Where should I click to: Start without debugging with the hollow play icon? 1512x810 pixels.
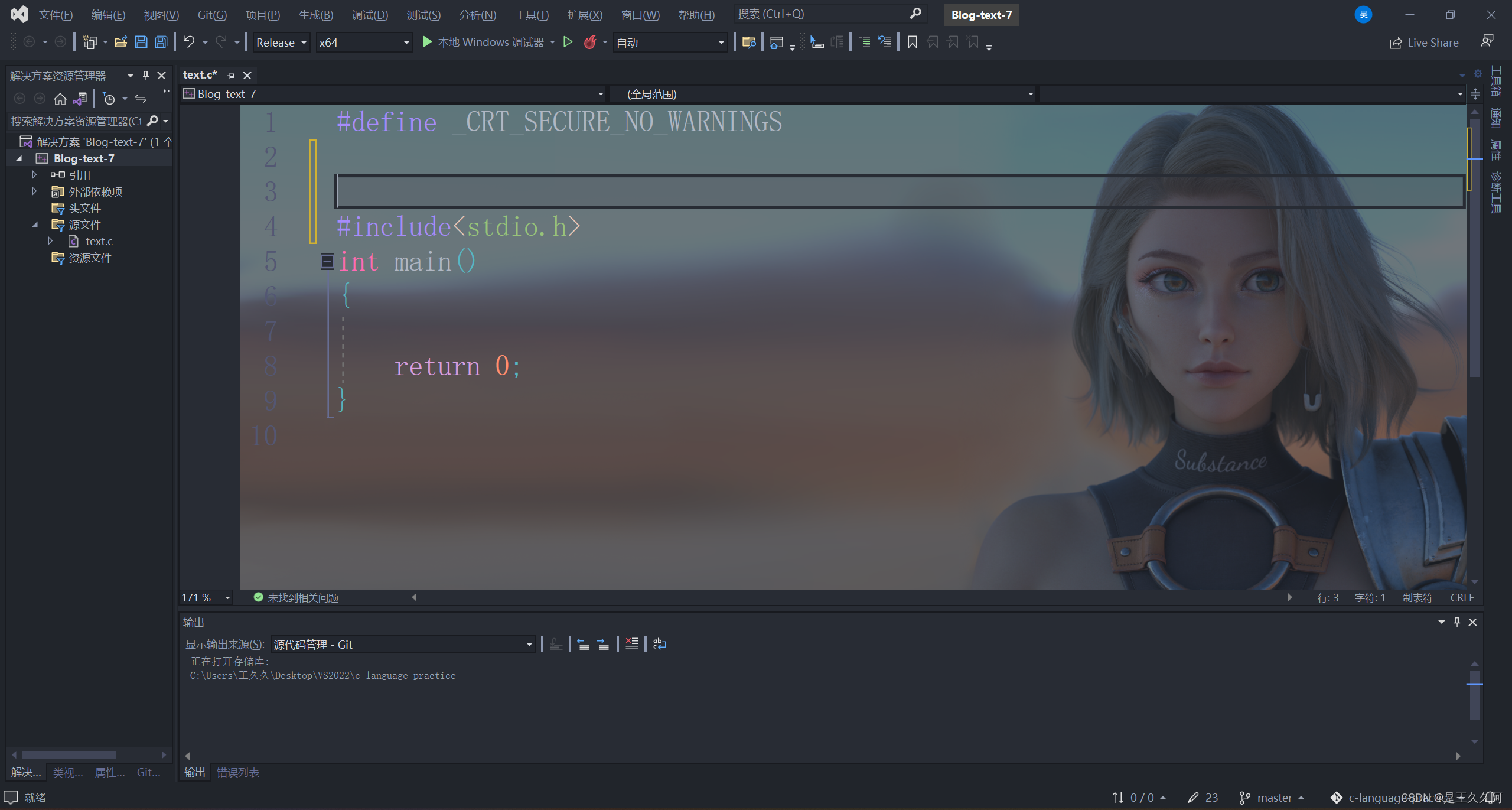(568, 42)
